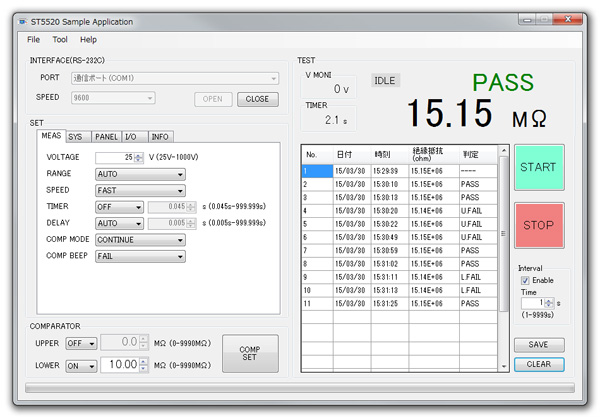Click the VOLTAGE input field showing 25
The height and width of the screenshot is (418, 600).
(115, 158)
